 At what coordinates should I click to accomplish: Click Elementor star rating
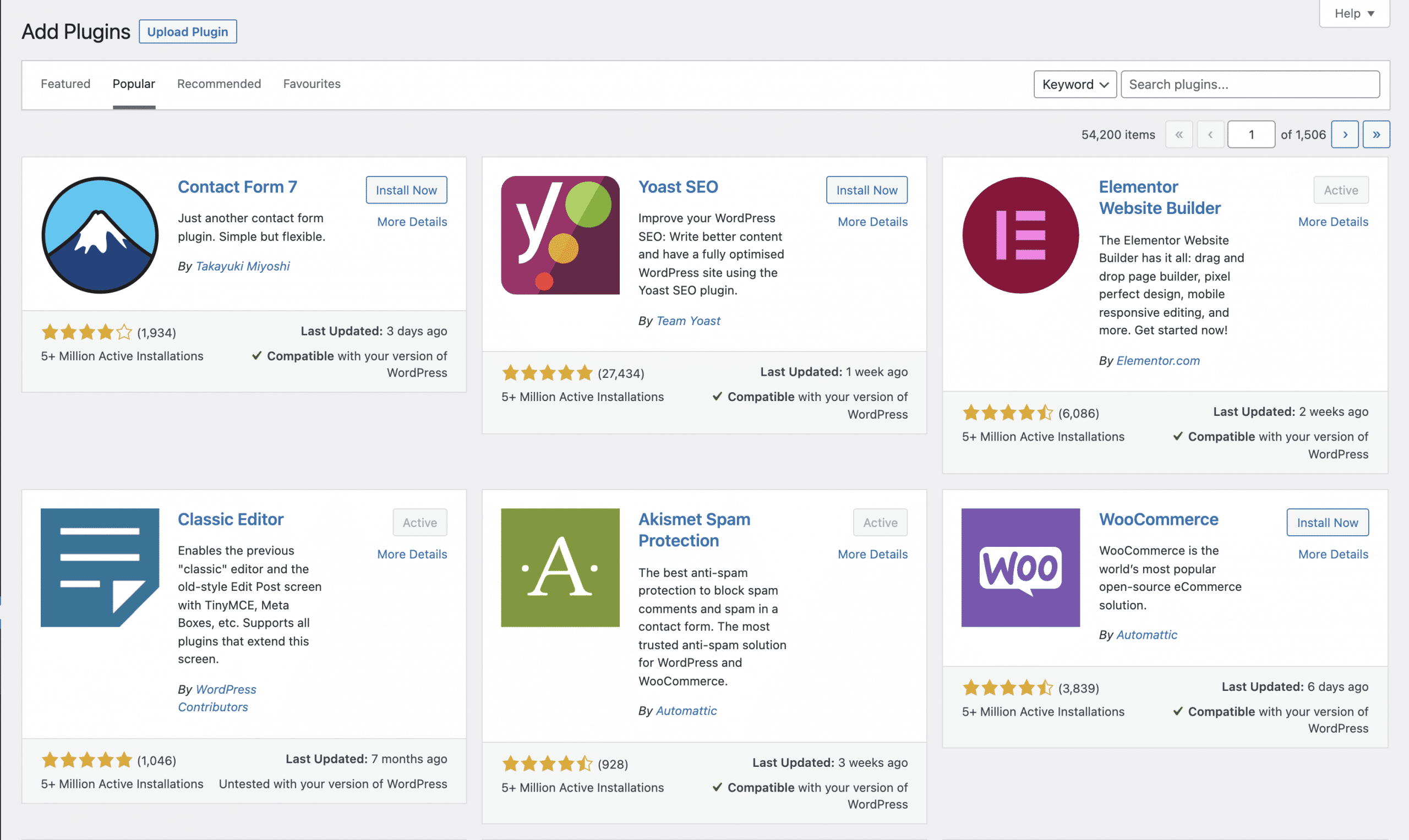[x=1007, y=413]
